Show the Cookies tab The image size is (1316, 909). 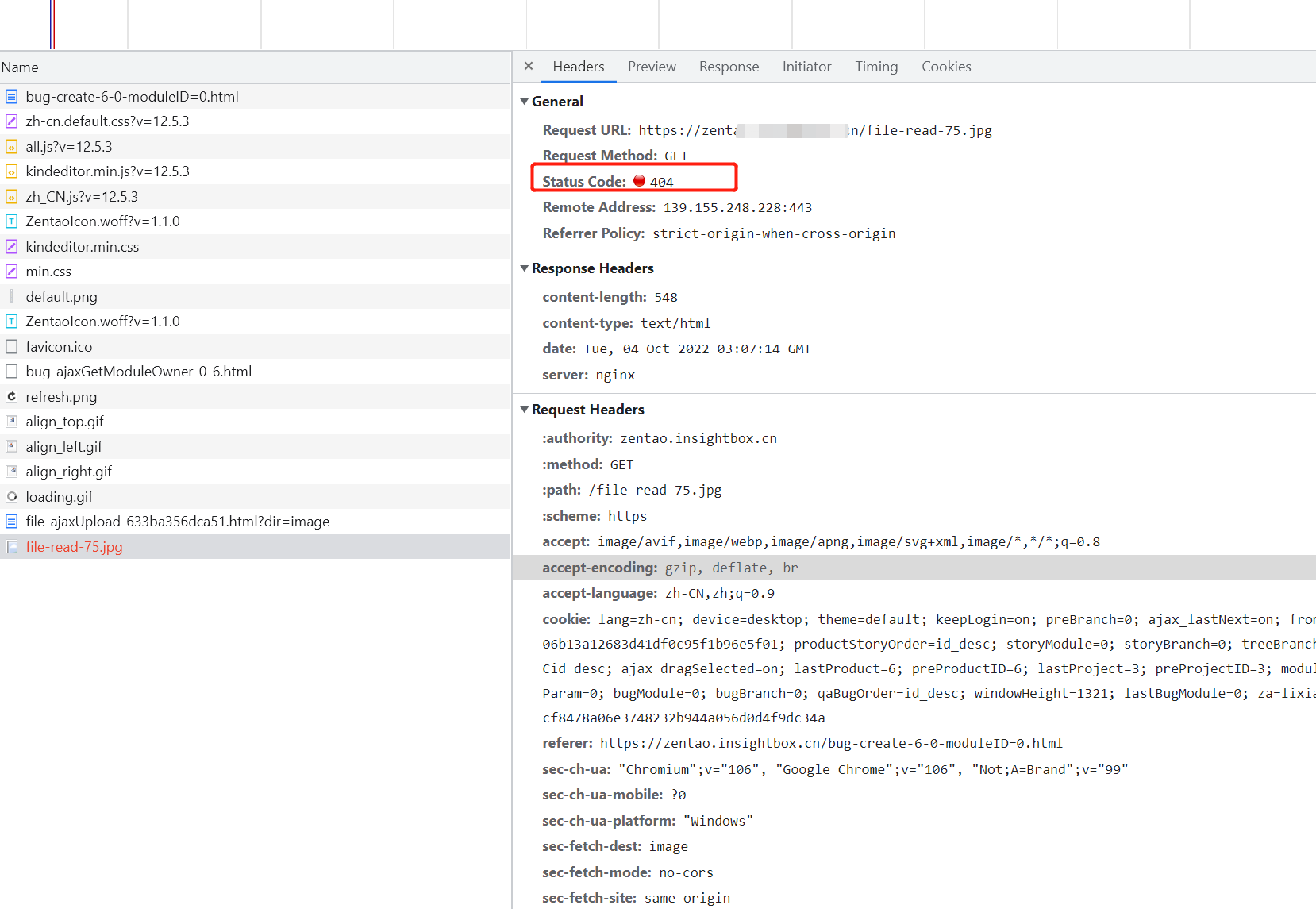point(946,67)
